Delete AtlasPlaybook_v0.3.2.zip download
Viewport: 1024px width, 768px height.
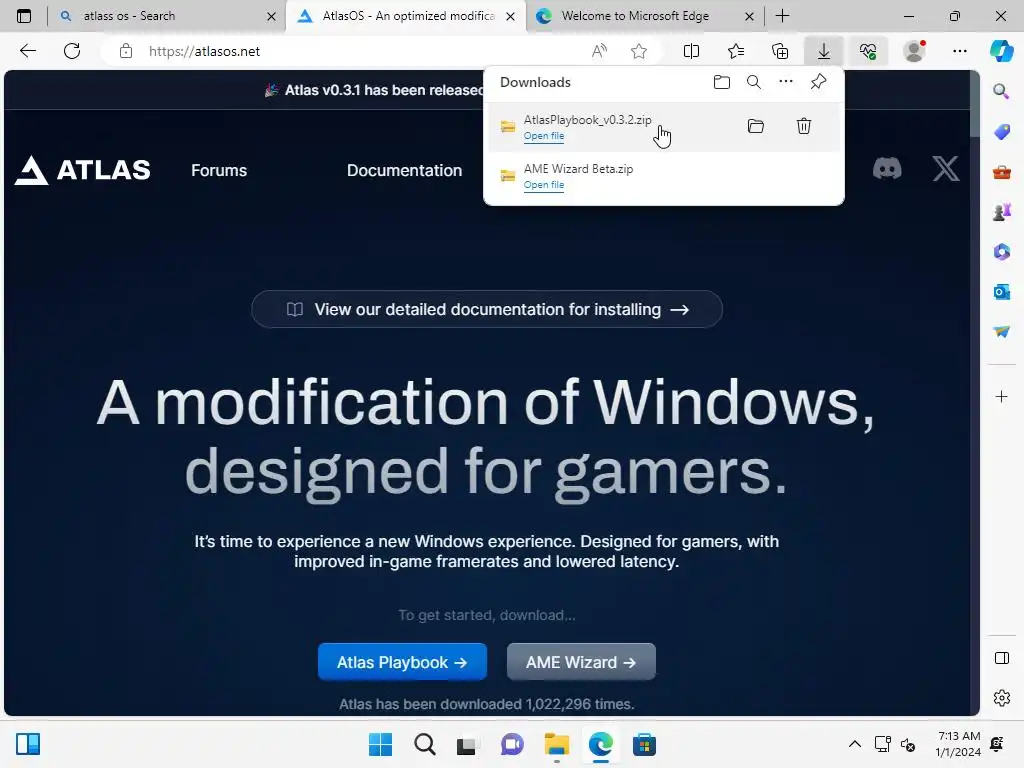pyautogui.click(x=804, y=126)
